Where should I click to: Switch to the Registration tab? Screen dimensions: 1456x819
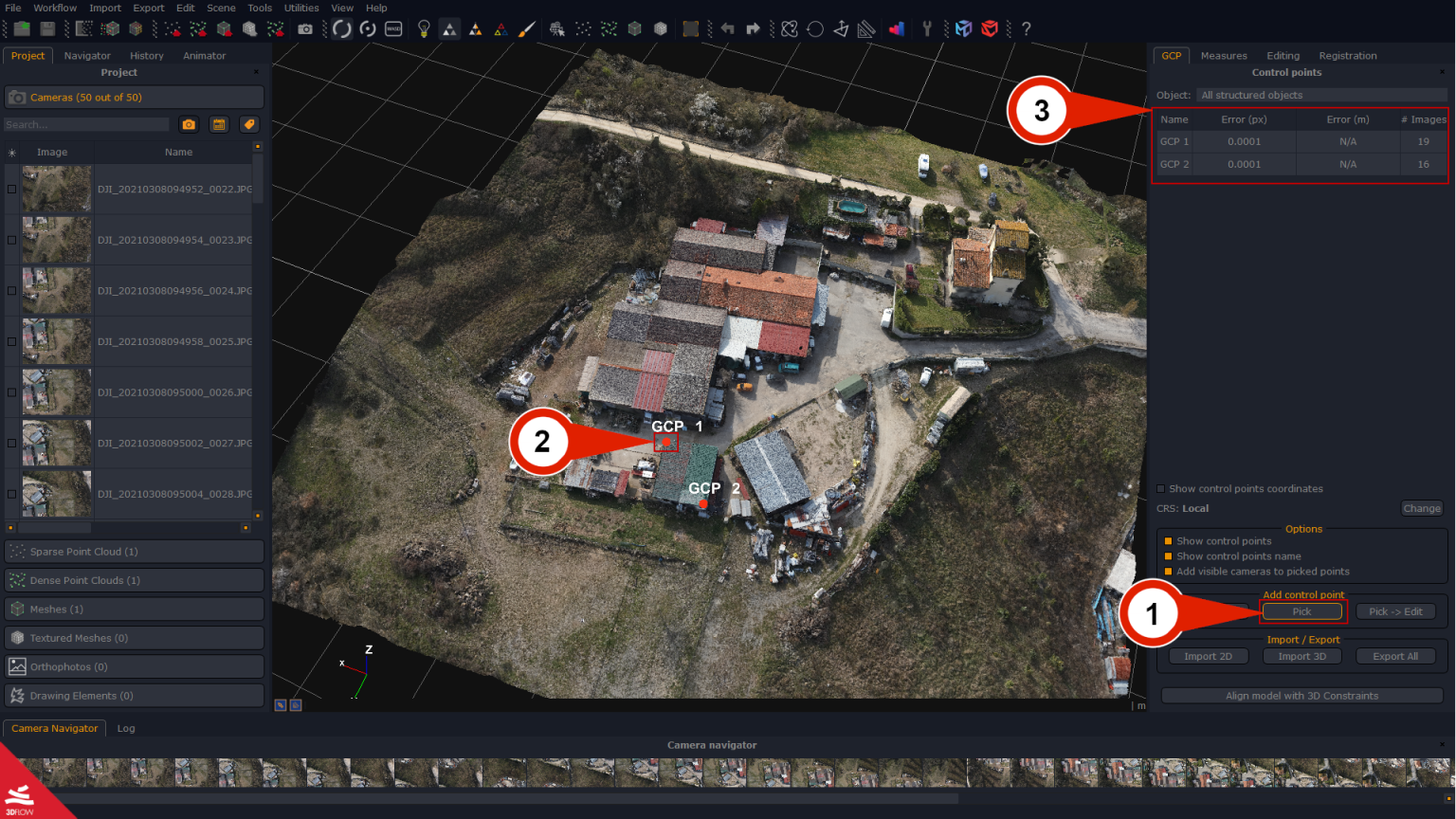(1347, 55)
